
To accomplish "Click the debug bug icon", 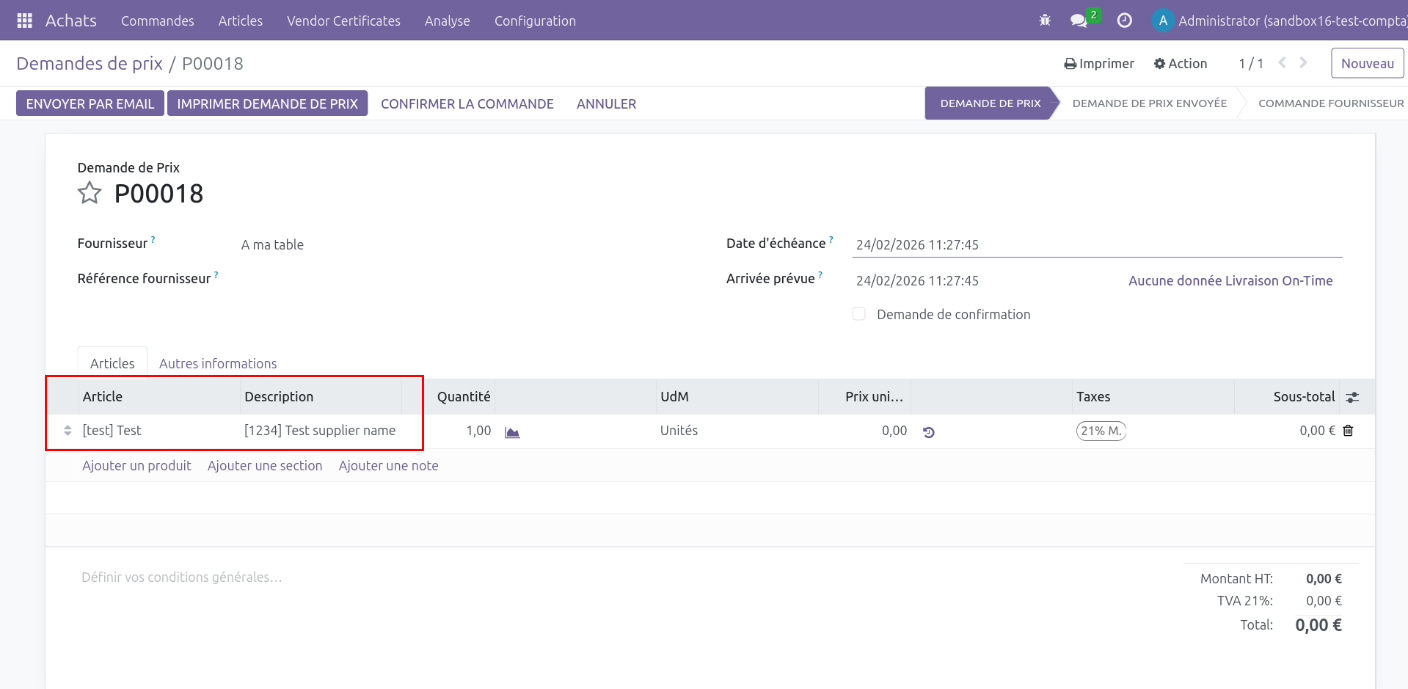I will (1045, 20).
